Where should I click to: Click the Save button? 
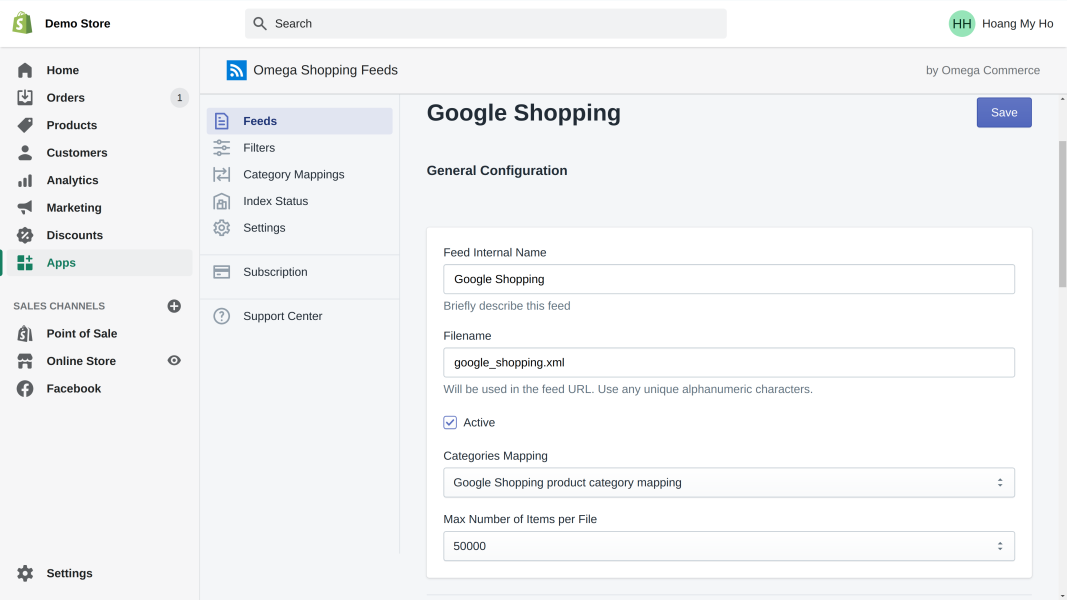1004,113
